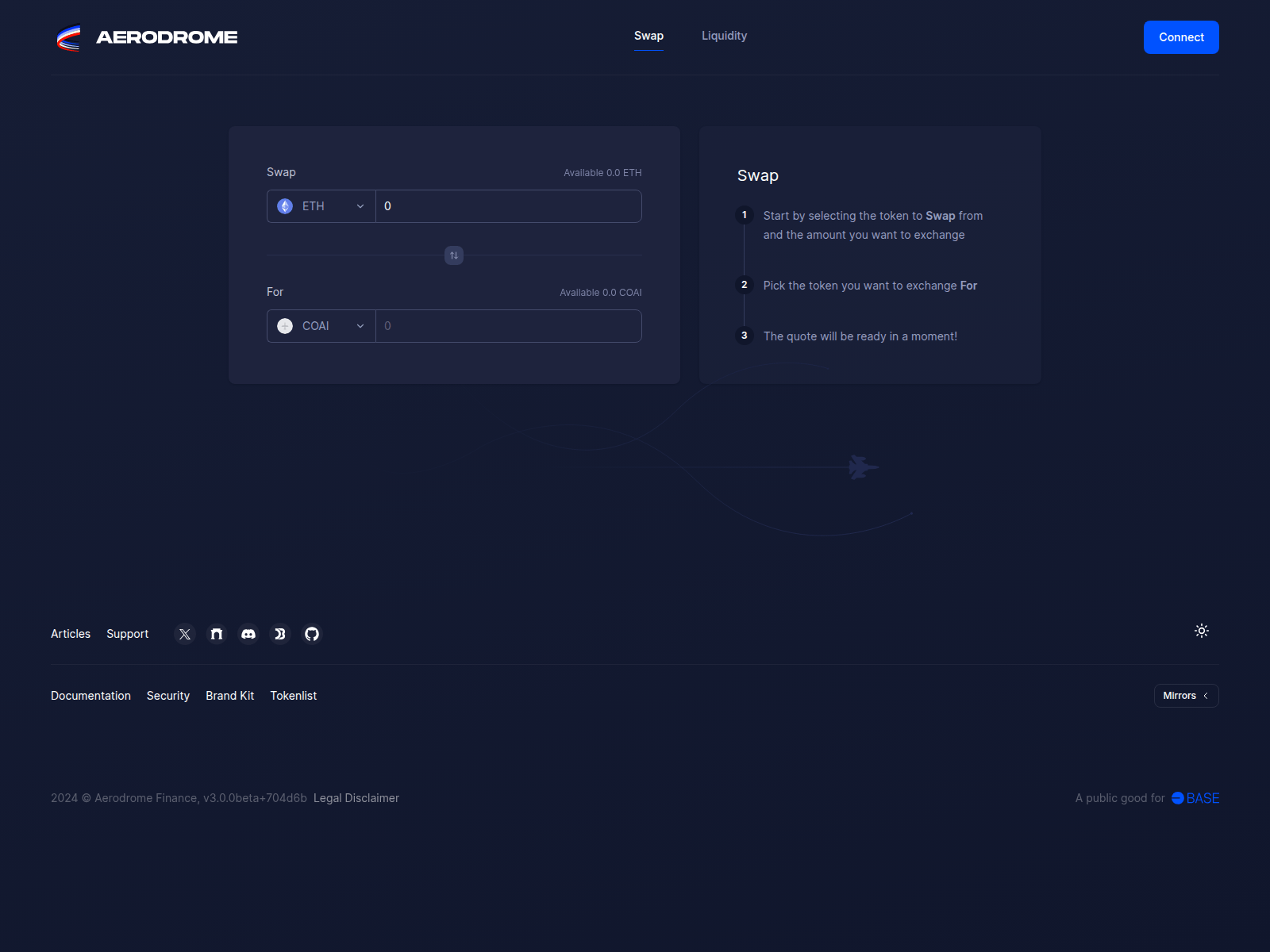Switch to the Liquidity tab
This screenshot has height=952, width=1270.
(724, 36)
